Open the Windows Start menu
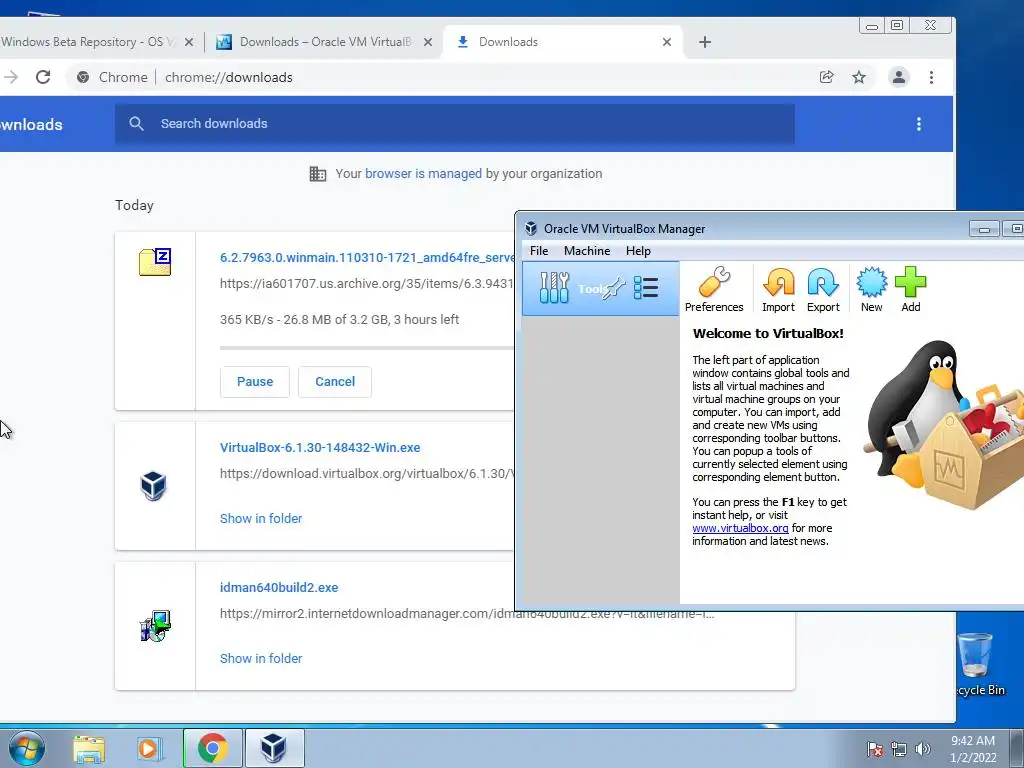Viewport: 1024px width, 768px height. tap(26, 748)
